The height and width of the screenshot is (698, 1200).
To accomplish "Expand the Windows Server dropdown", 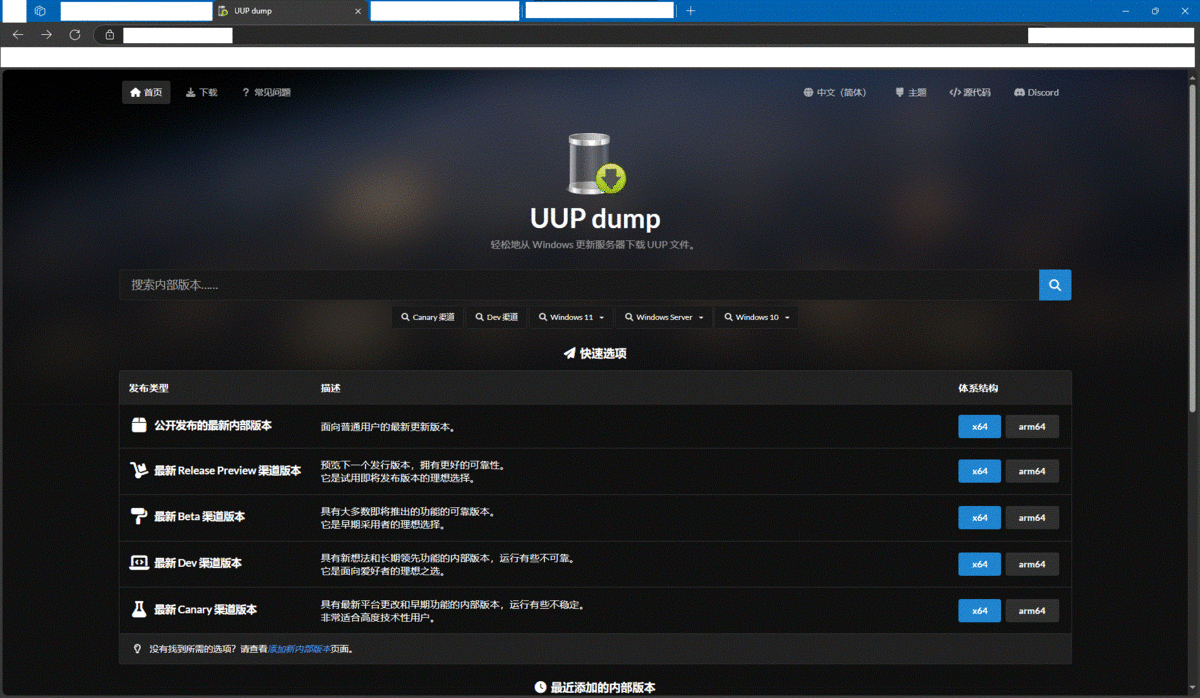I will (x=664, y=317).
